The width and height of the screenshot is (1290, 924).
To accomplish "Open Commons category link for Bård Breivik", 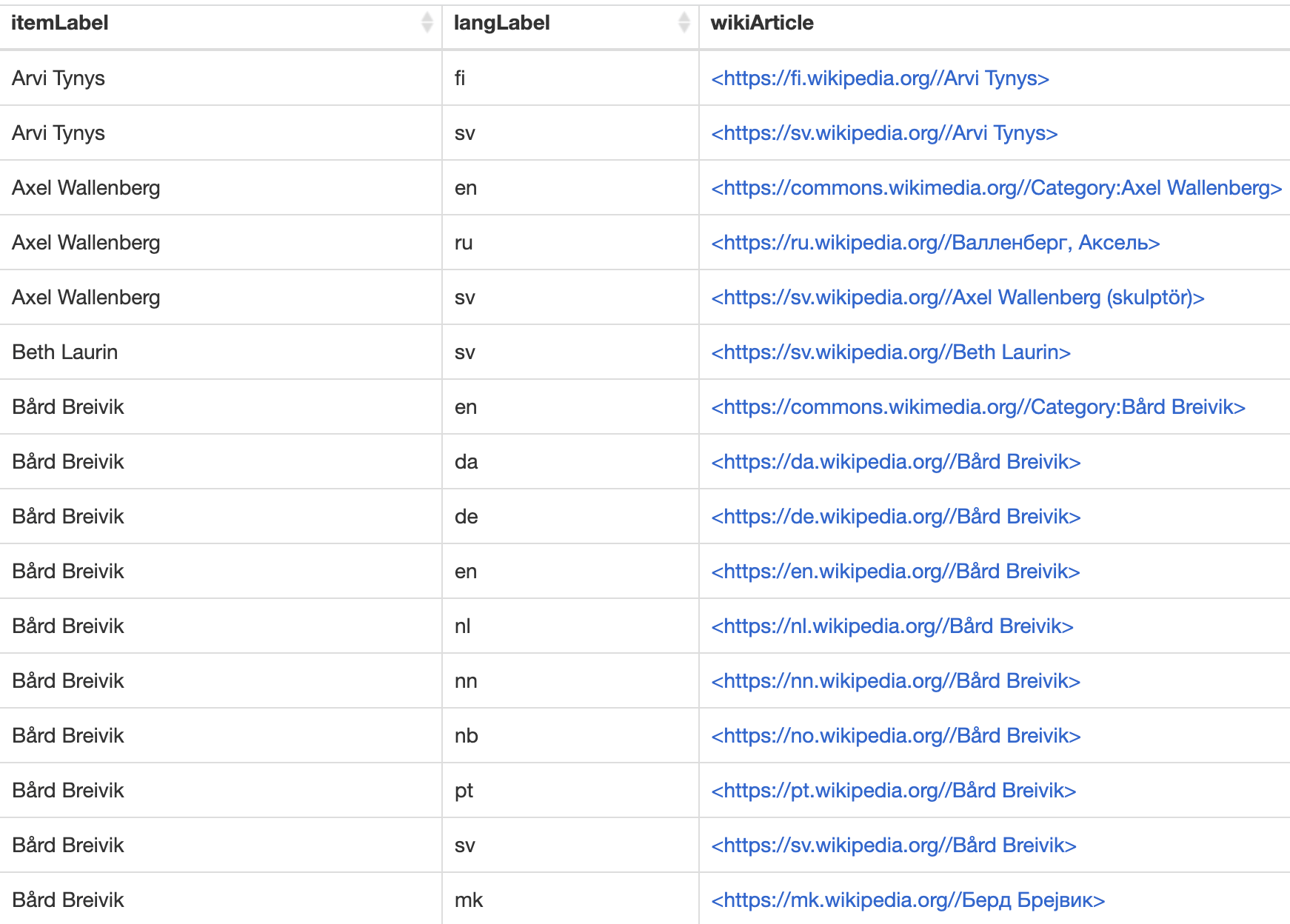I will pos(978,407).
